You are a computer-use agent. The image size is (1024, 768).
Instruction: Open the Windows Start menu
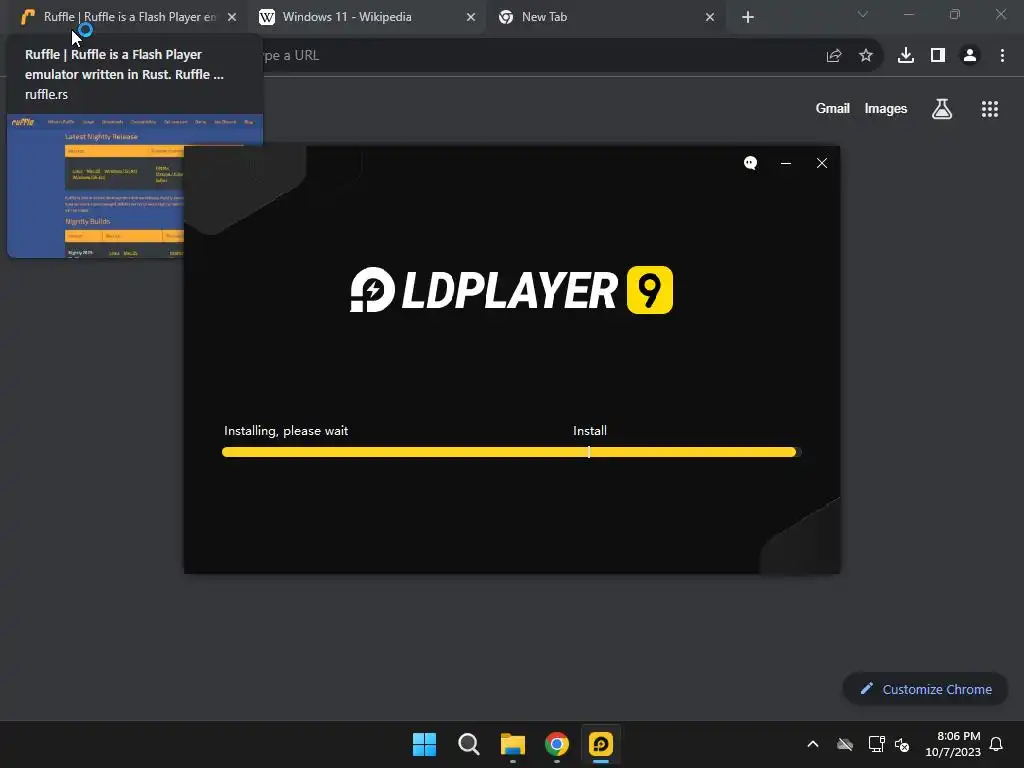(x=424, y=744)
